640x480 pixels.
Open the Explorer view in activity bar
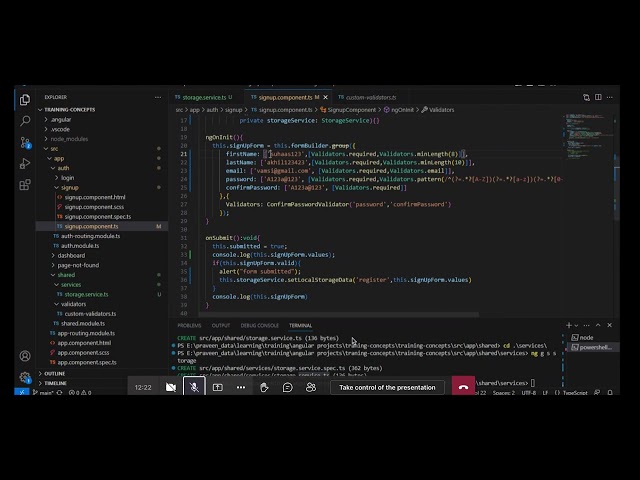click(25, 100)
